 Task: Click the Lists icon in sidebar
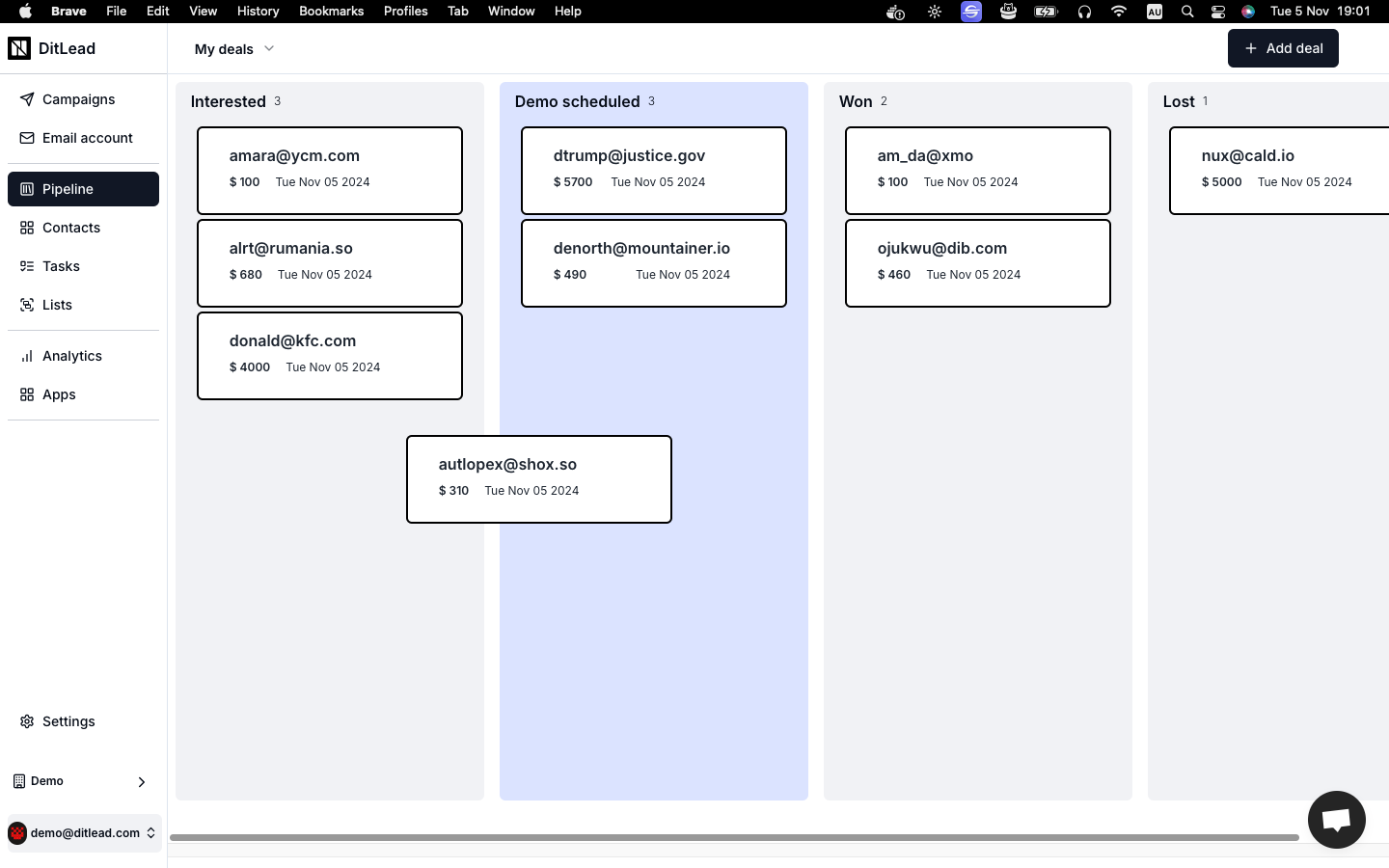(x=27, y=305)
